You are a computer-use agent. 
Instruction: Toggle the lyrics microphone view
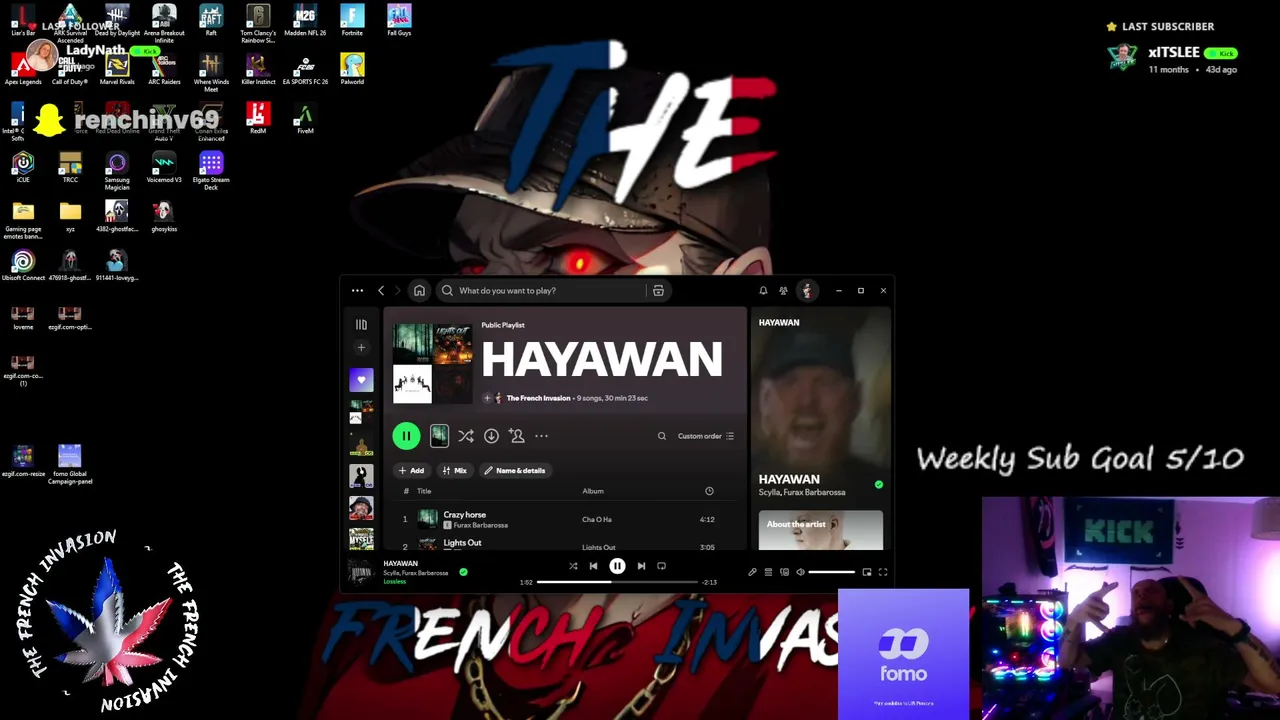pyautogui.click(x=752, y=572)
